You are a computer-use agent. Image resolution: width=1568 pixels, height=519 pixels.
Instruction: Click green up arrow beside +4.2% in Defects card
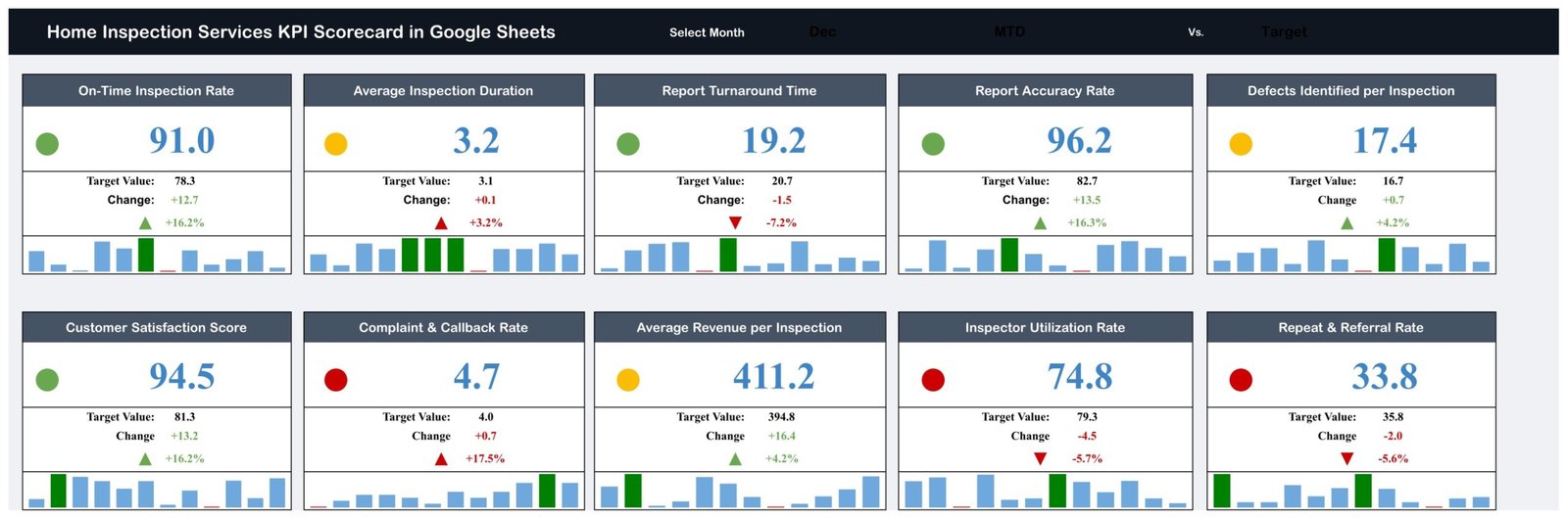[1347, 223]
